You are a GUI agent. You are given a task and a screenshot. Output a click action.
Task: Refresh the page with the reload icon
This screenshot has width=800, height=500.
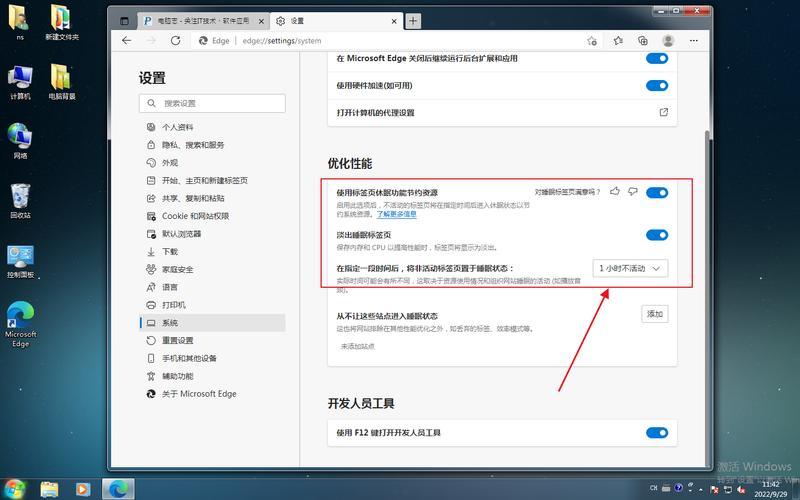(175, 41)
